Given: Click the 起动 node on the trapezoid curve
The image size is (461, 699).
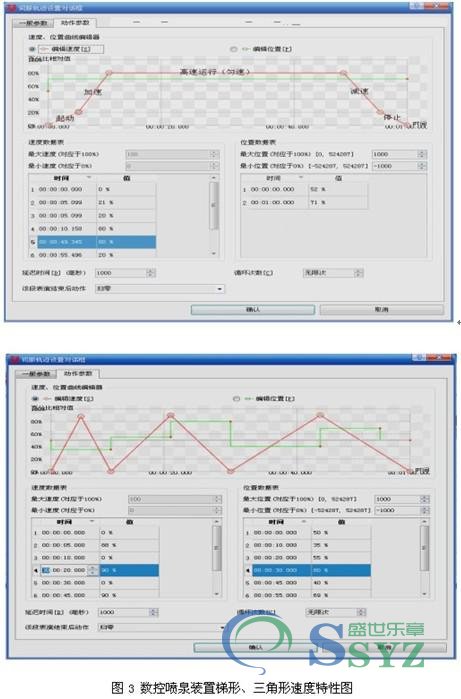Looking at the screenshot, I should [78, 112].
